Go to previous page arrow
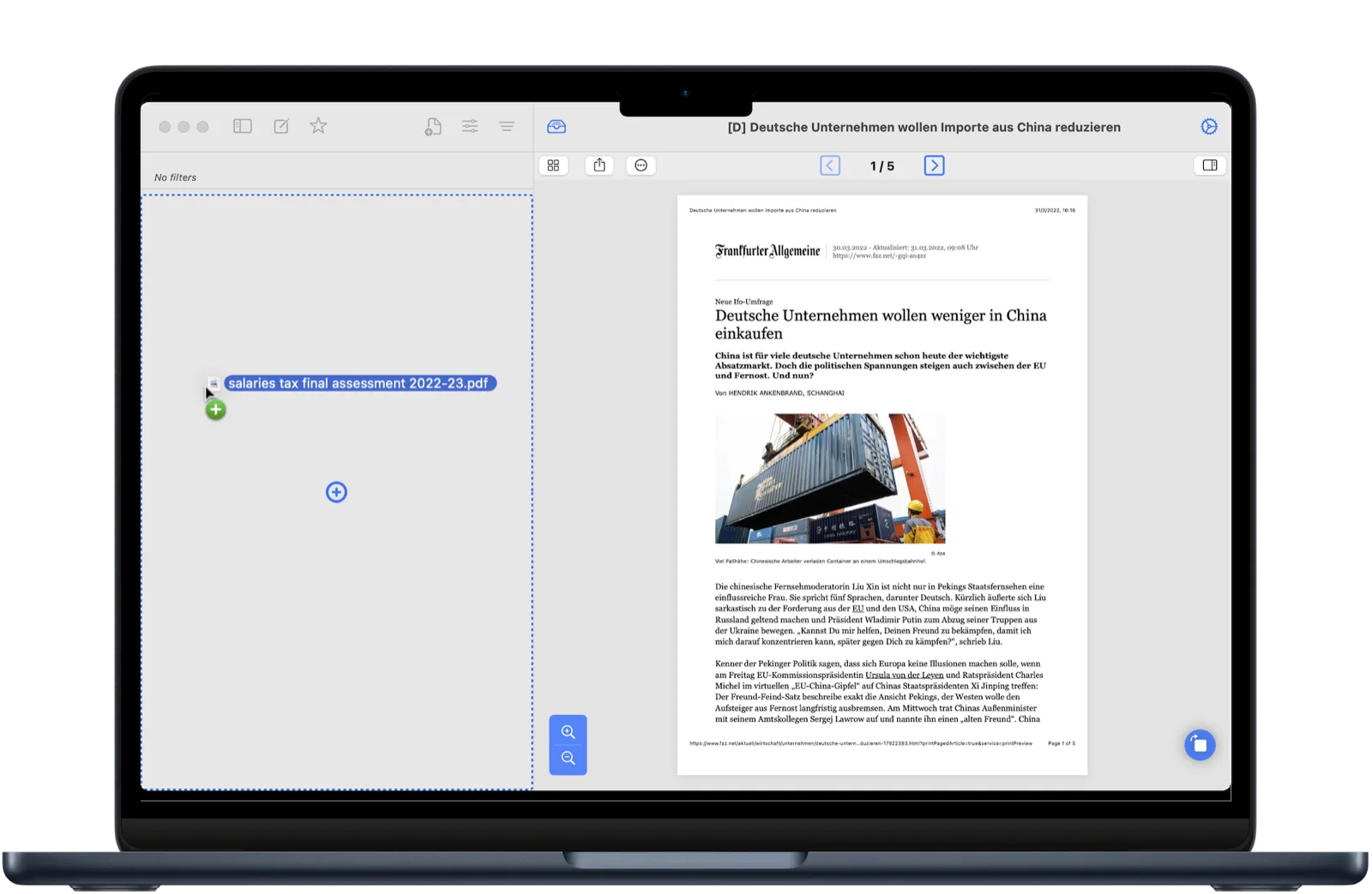The height and width of the screenshot is (894, 1372). pyautogui.click(x=830, y=165)
